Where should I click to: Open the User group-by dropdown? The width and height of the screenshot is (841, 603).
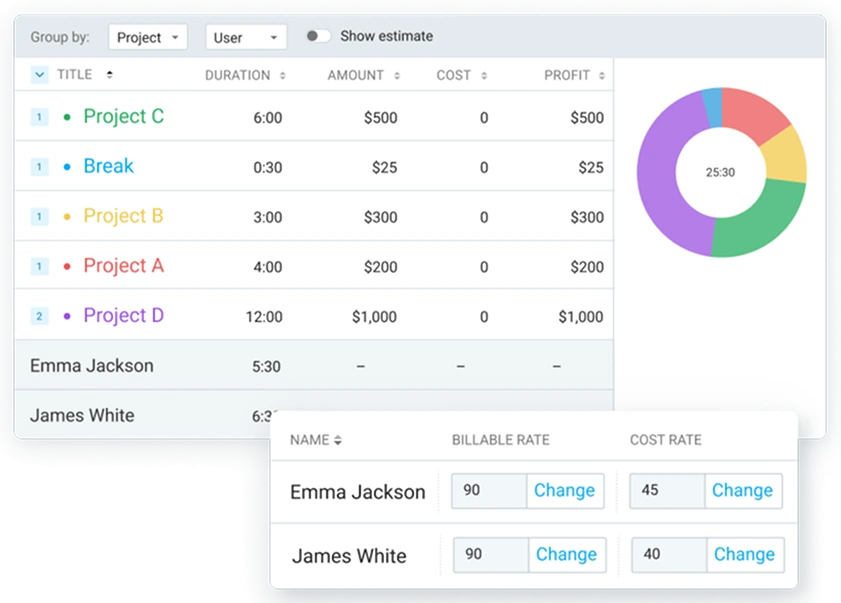246,37
